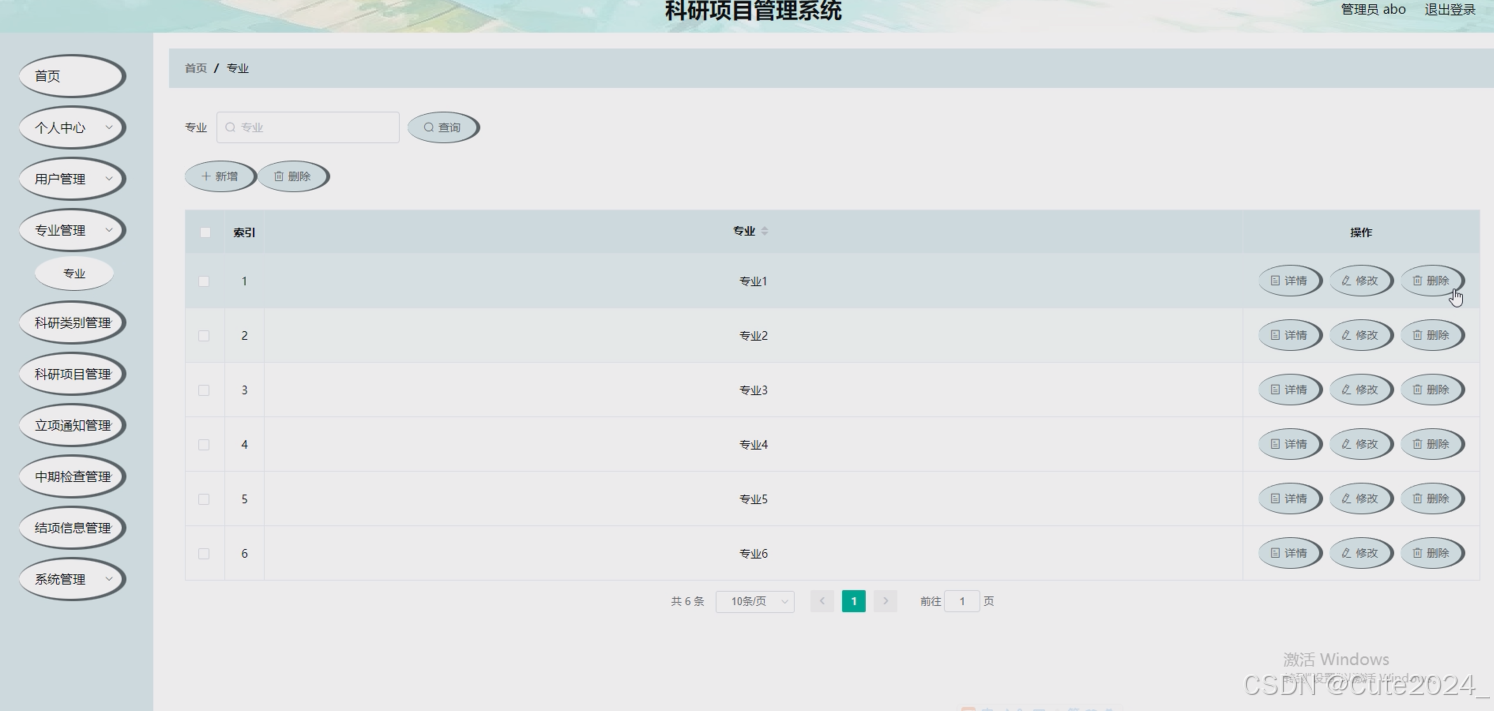Screen dimensions: 1494x711
Task: Click the 专业 column sort arrows
Action: pyautogui.click(x=765, y=231)
